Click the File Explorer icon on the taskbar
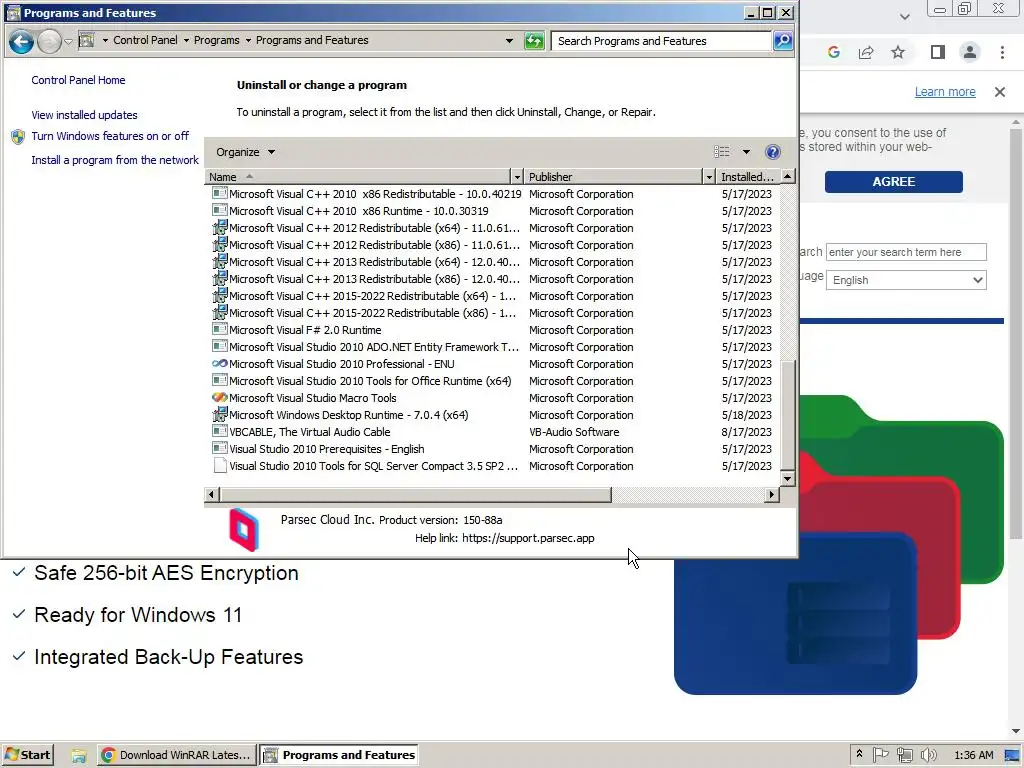The width and height of the screenshot is (1024, 768). tap(79, 756)
